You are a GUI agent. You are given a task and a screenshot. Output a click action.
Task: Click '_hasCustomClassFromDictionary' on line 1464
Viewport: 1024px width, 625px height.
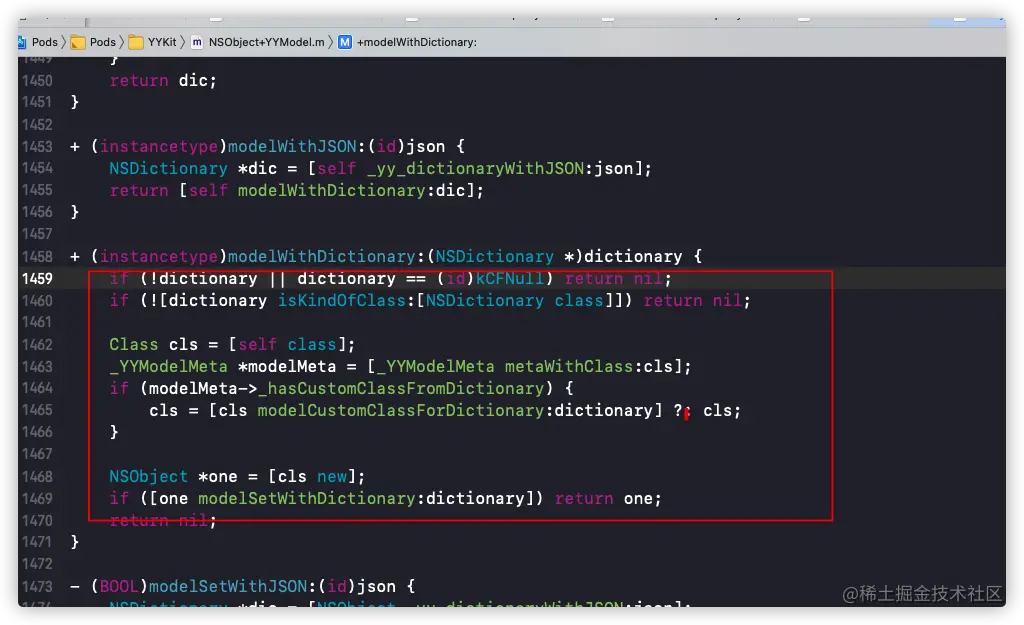pos(401,389)
